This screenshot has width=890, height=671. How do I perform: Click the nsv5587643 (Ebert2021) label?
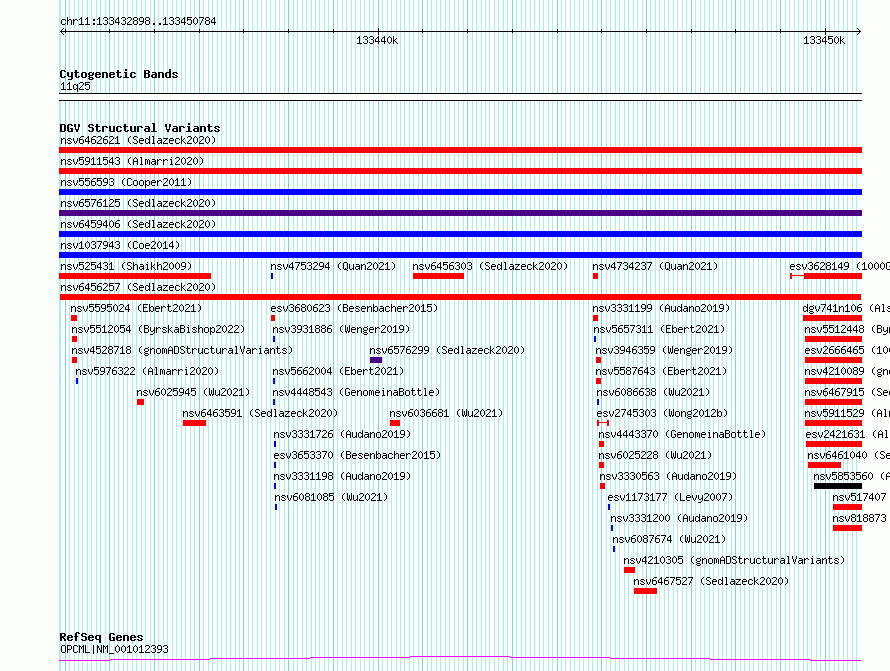click(x=661, y=371)
